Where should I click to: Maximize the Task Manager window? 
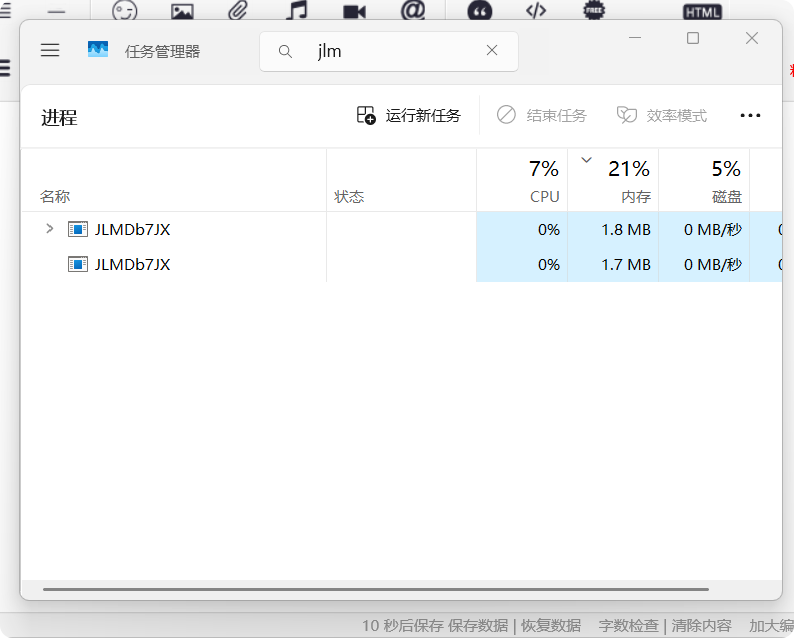point(693,38)
